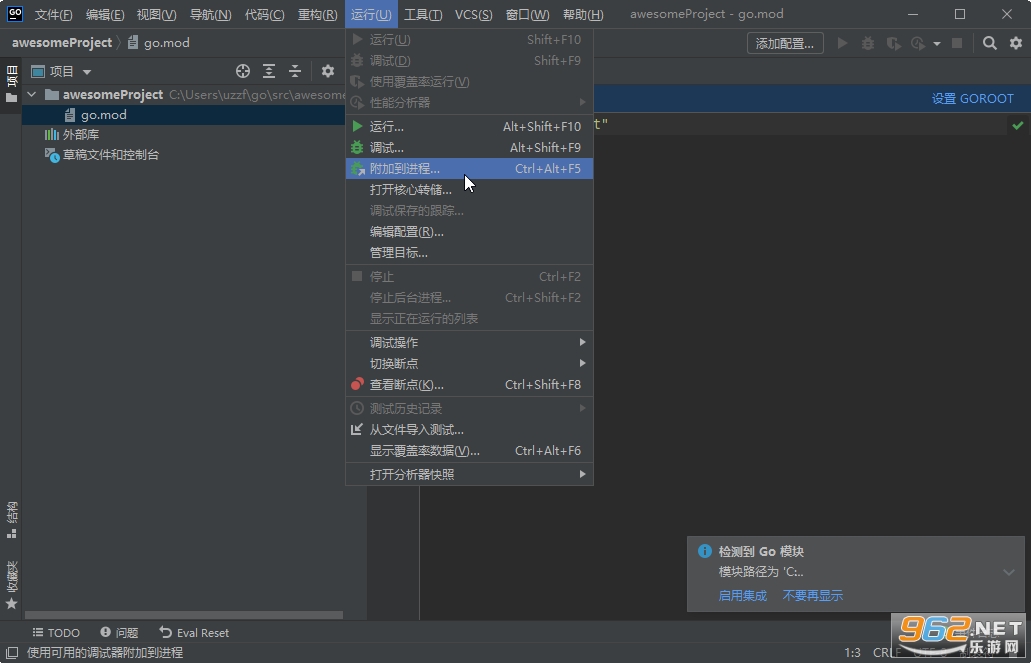
Task: Click the GoLand app icon in title bar
Action: tap(14, 13)
